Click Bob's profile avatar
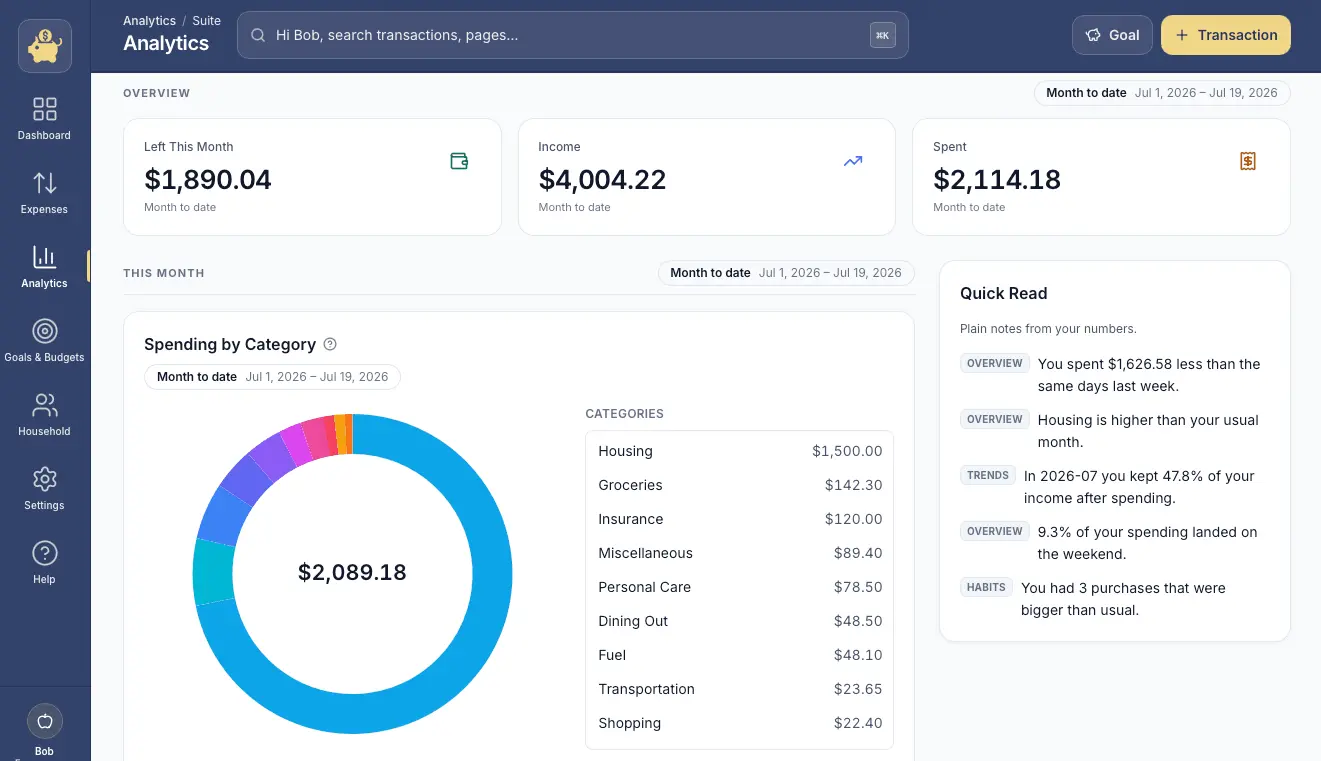1321x761 pixels. pos(44,721)
